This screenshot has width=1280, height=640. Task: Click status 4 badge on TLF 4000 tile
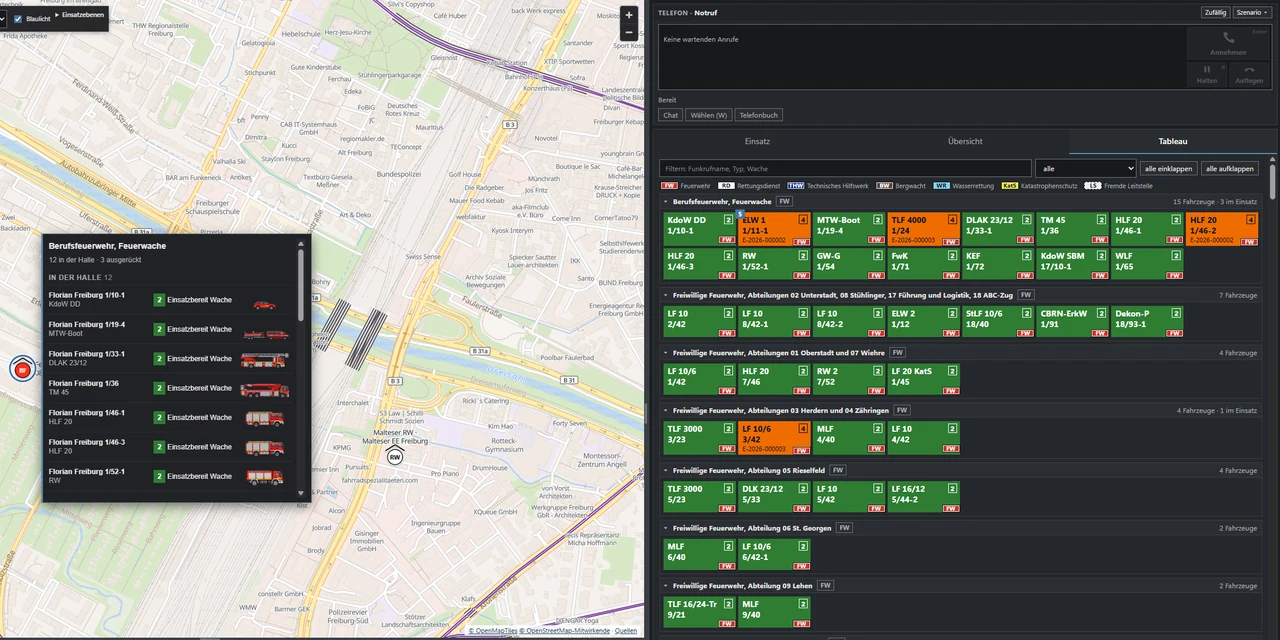pos(952,220)
